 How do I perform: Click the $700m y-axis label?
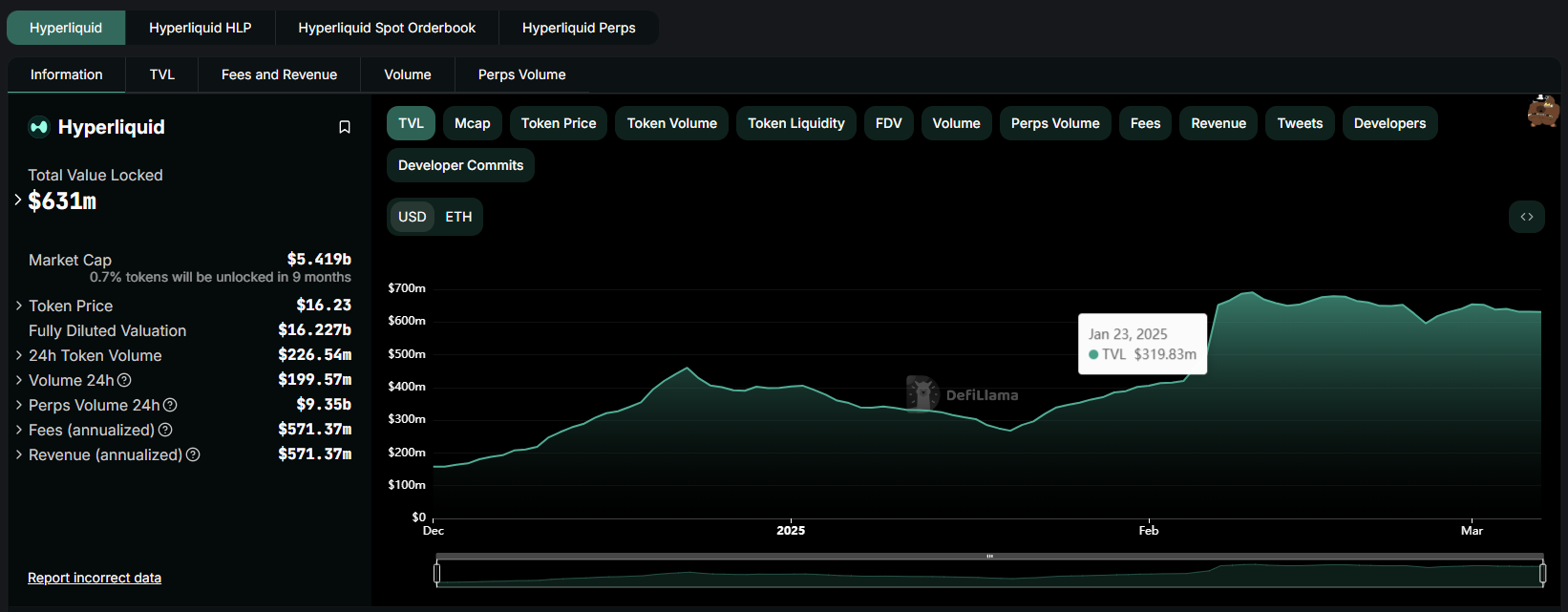coord(407,287)
